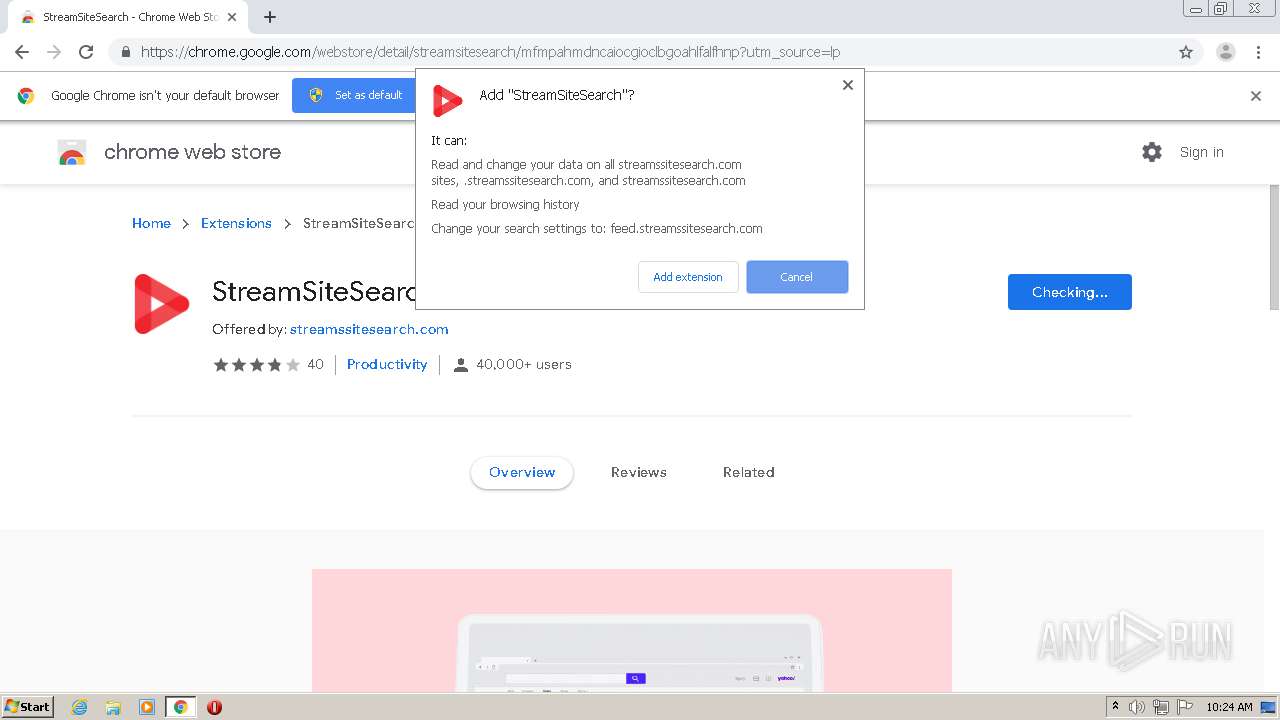
Task: Reload the current page
Action: pos(86,52)
